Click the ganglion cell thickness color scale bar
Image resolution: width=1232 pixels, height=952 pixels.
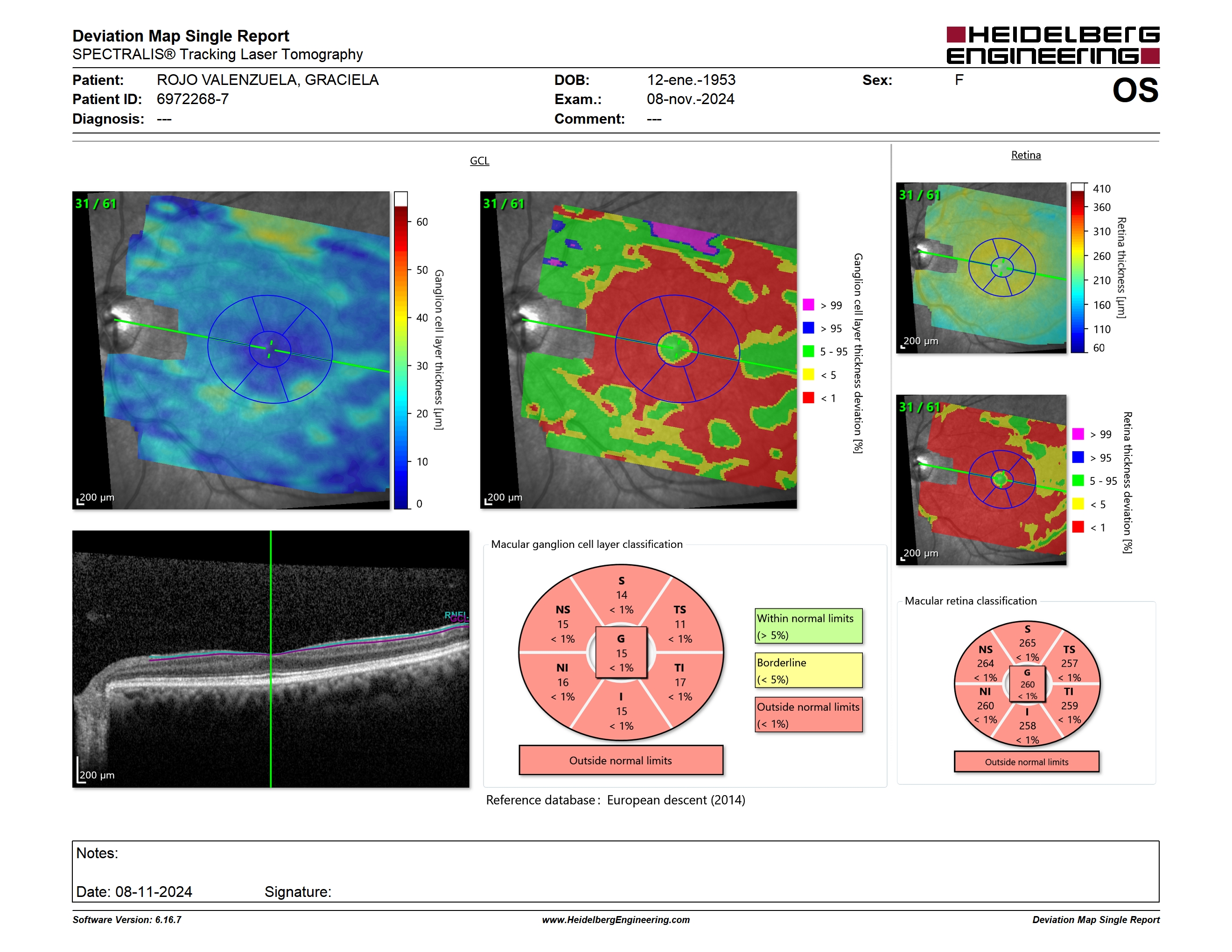[x=400, y=350]
